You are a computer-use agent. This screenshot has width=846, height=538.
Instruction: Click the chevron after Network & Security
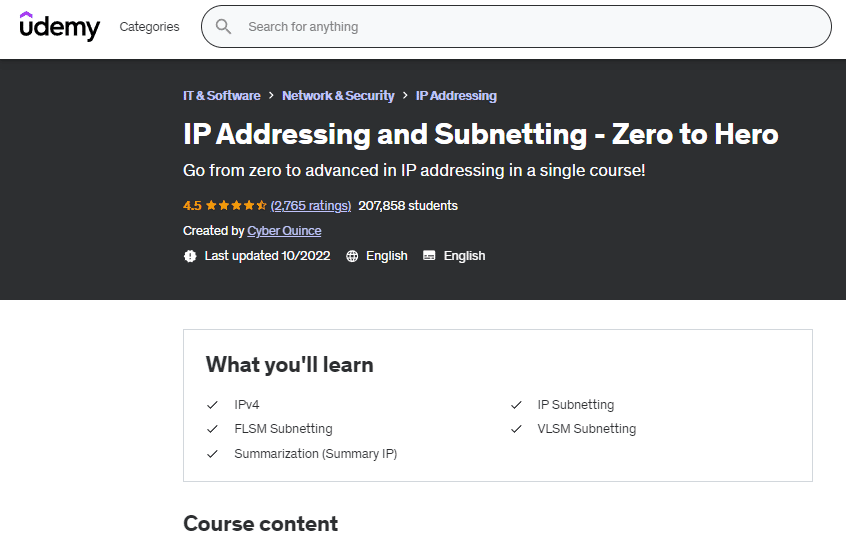tap(405, 96)
